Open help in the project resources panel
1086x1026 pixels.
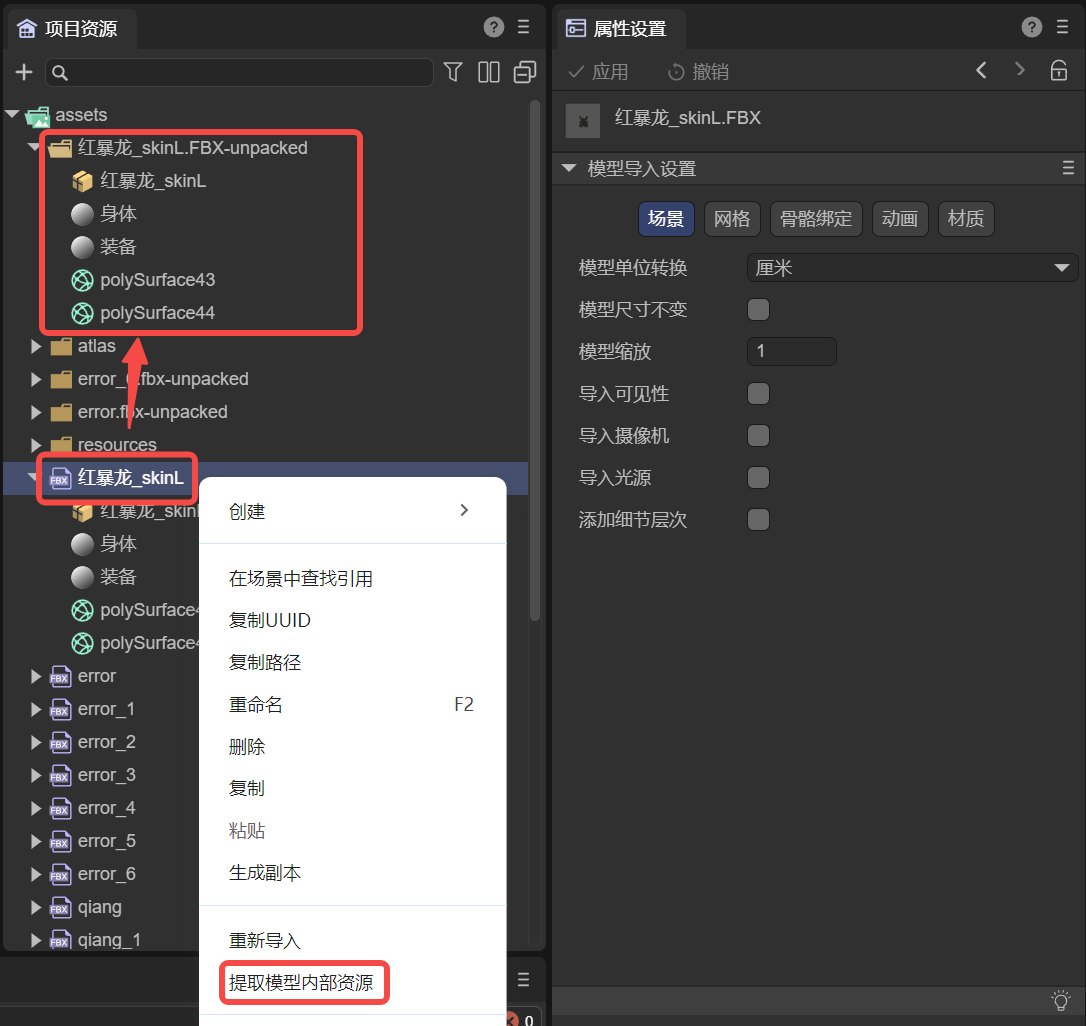[493, 27]
